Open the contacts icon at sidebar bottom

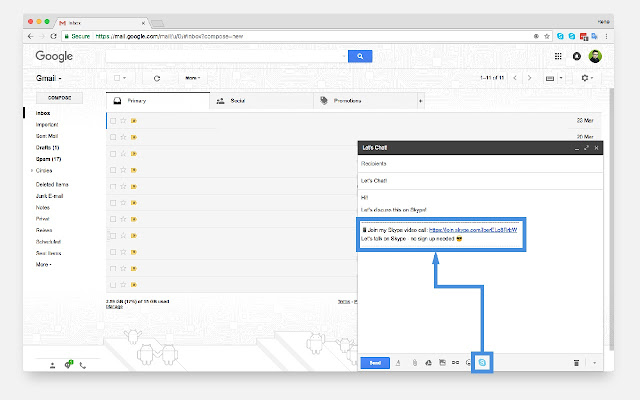click(x=52, y=365)
